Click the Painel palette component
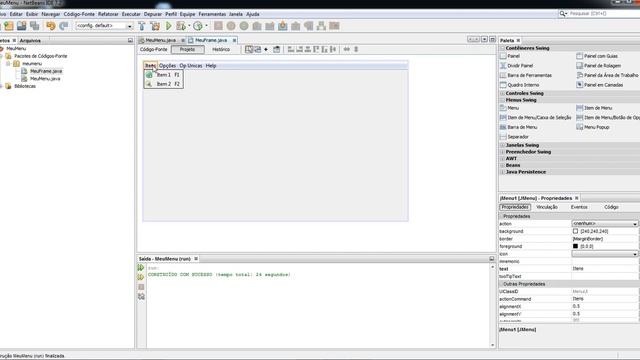640x360 pixels. pos(510,56)
